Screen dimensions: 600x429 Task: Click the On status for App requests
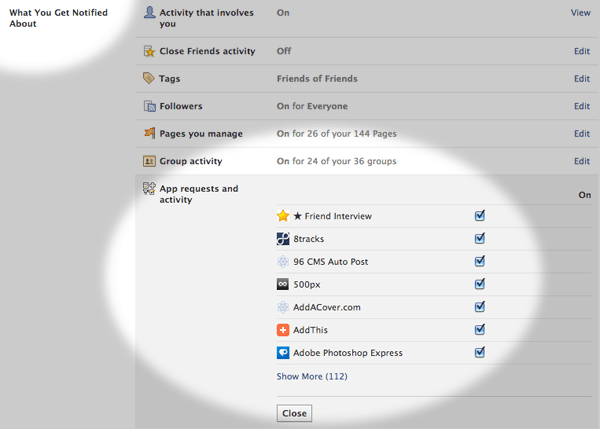coord(584,195)
